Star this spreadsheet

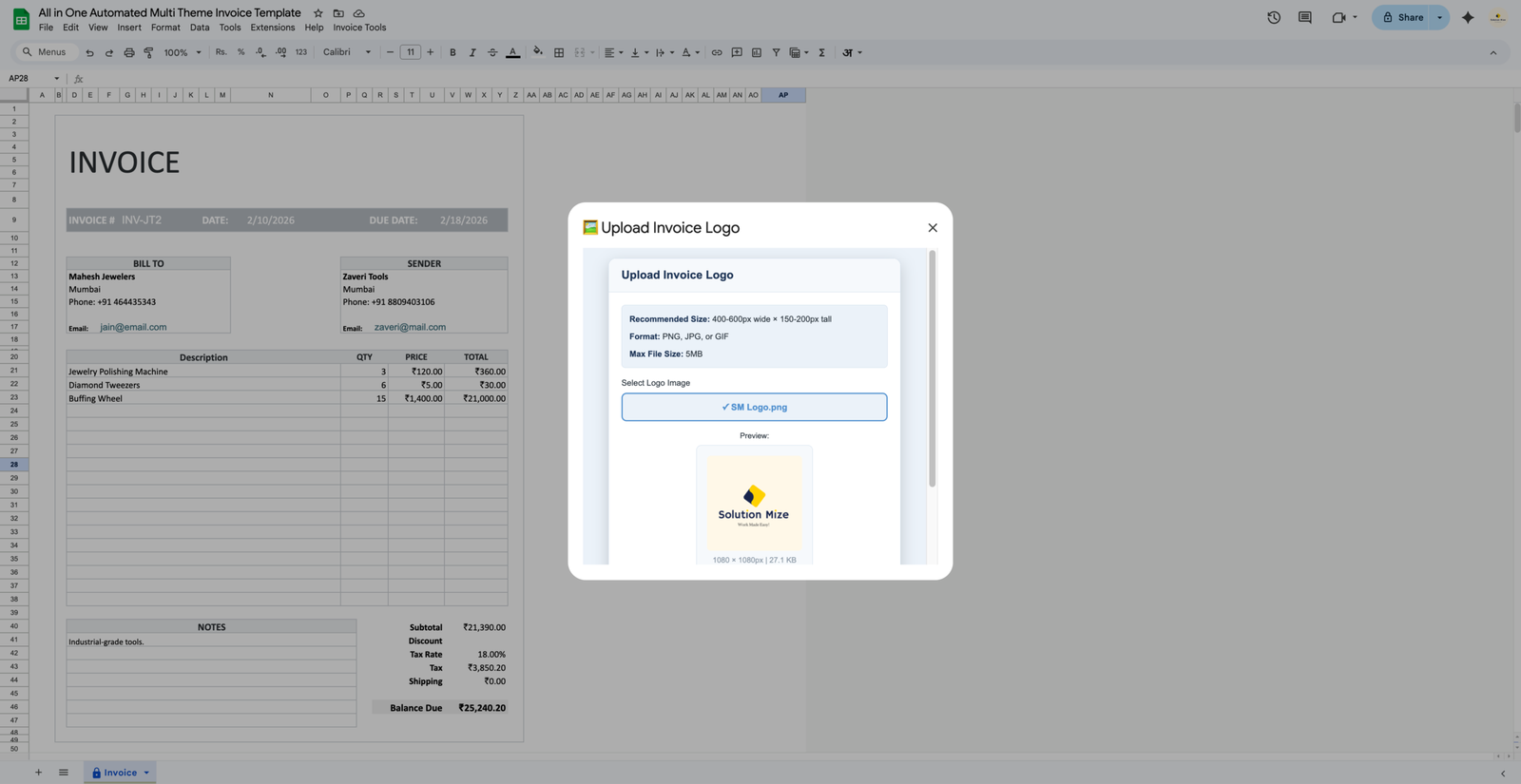point(318,13)
